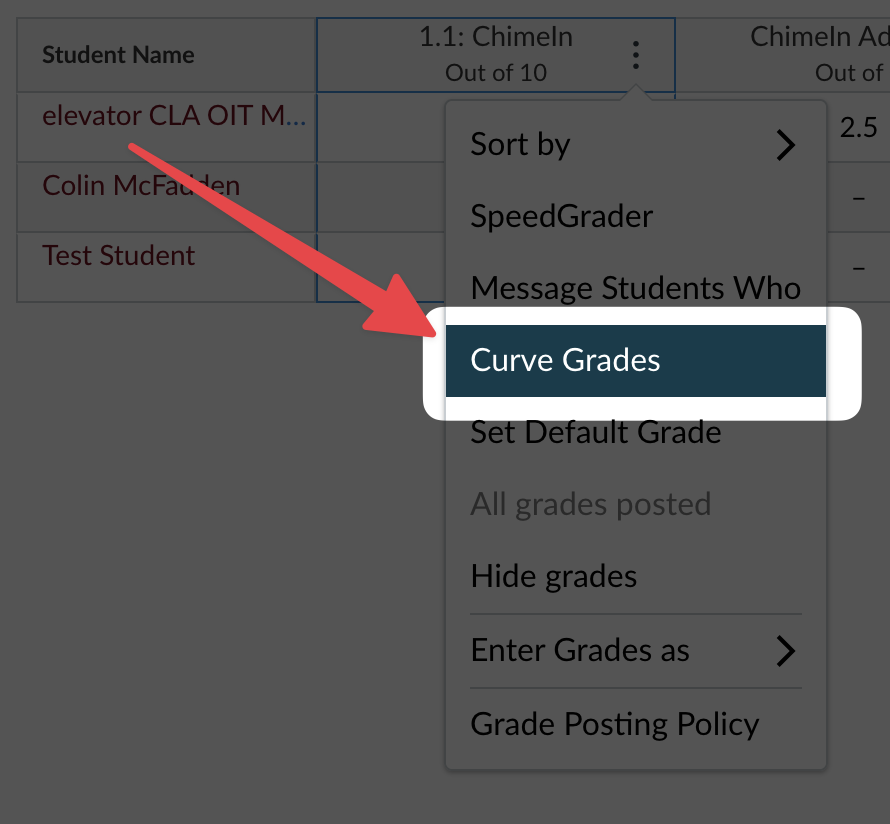Click the assignment options kebab icon
Viewport: 890px width, 824px height.
coord(636,55)
